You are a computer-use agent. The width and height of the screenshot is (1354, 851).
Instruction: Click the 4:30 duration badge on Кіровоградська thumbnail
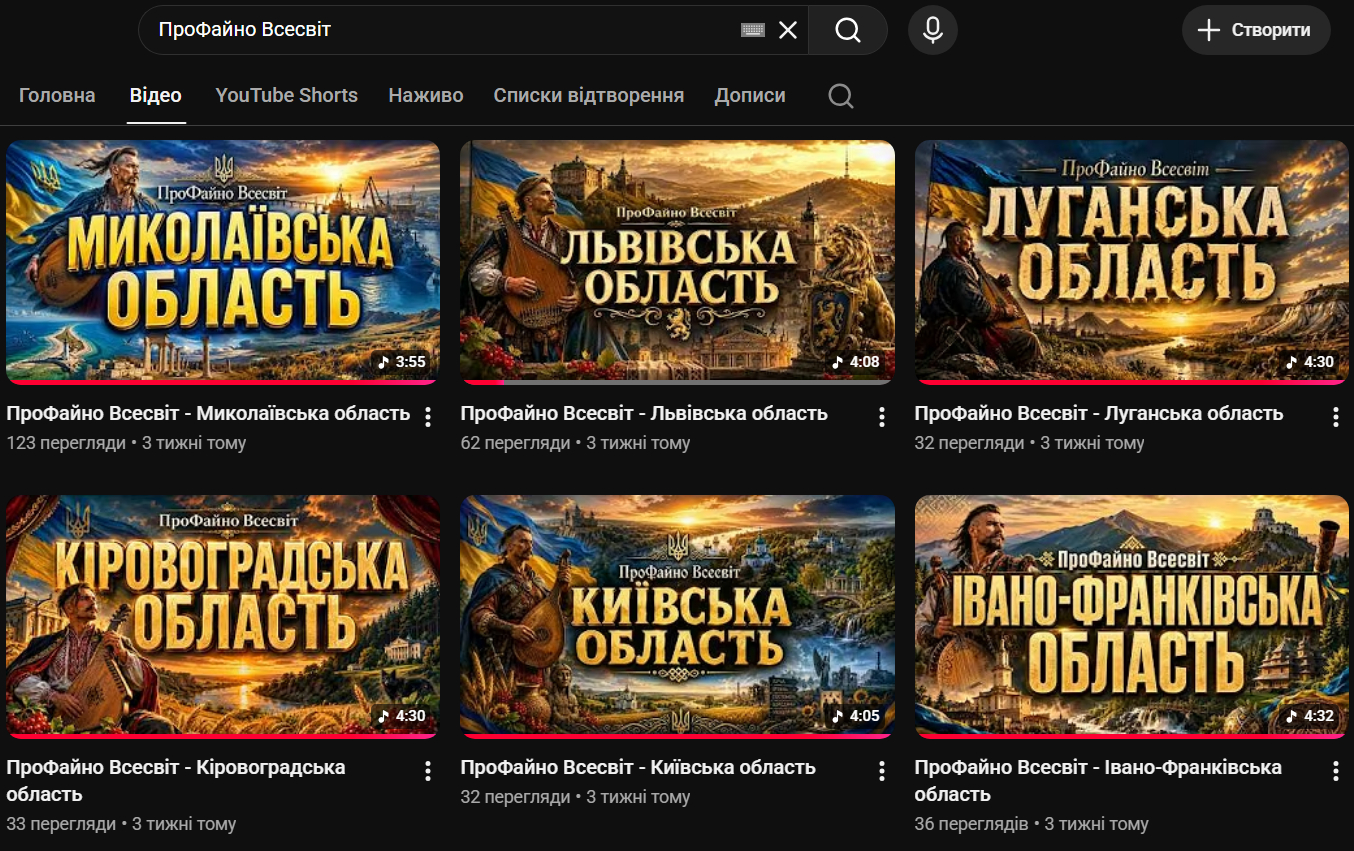pos(402,716)
